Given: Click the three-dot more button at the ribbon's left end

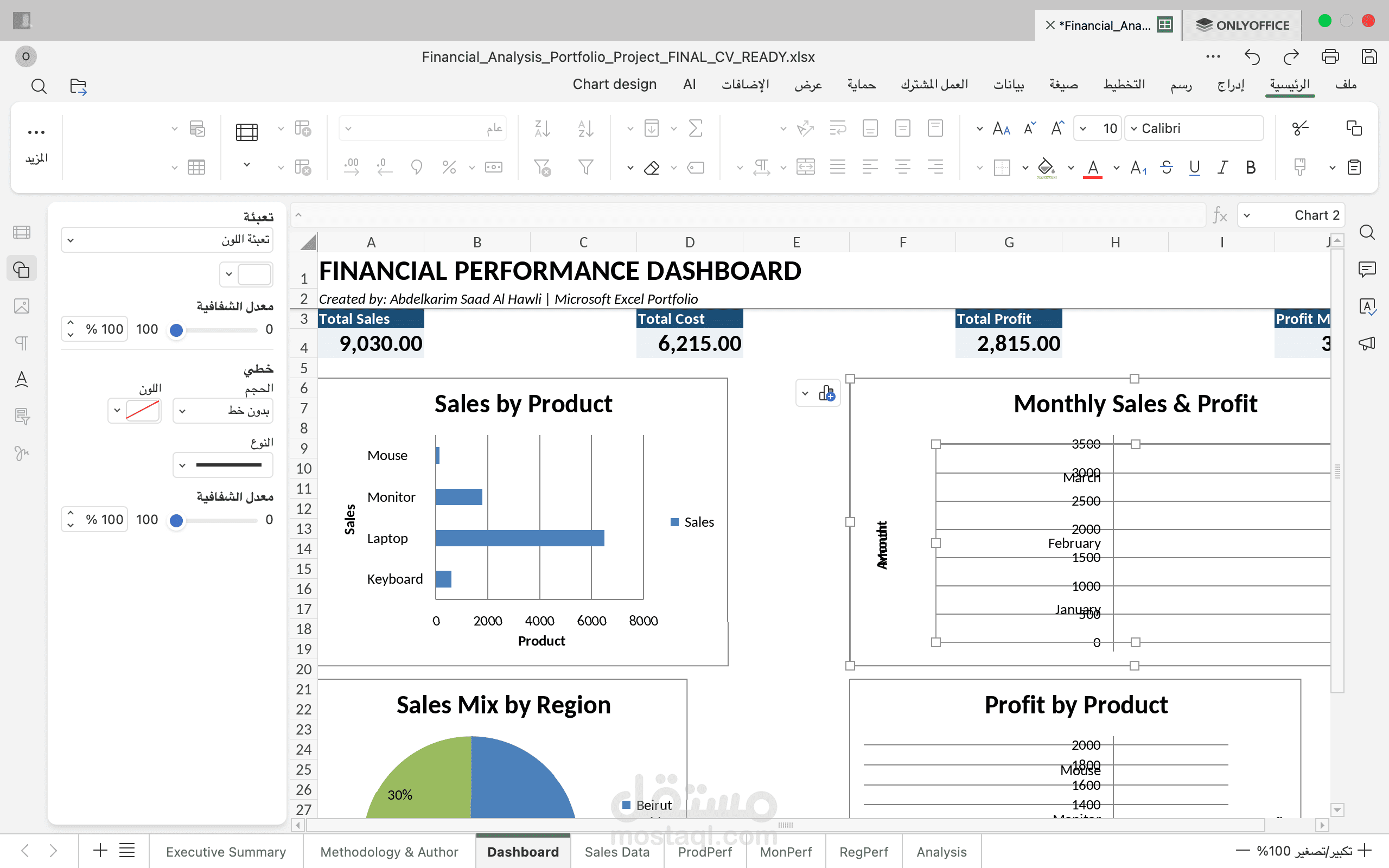Looking at the screenshot, I should tap(36, 144).
